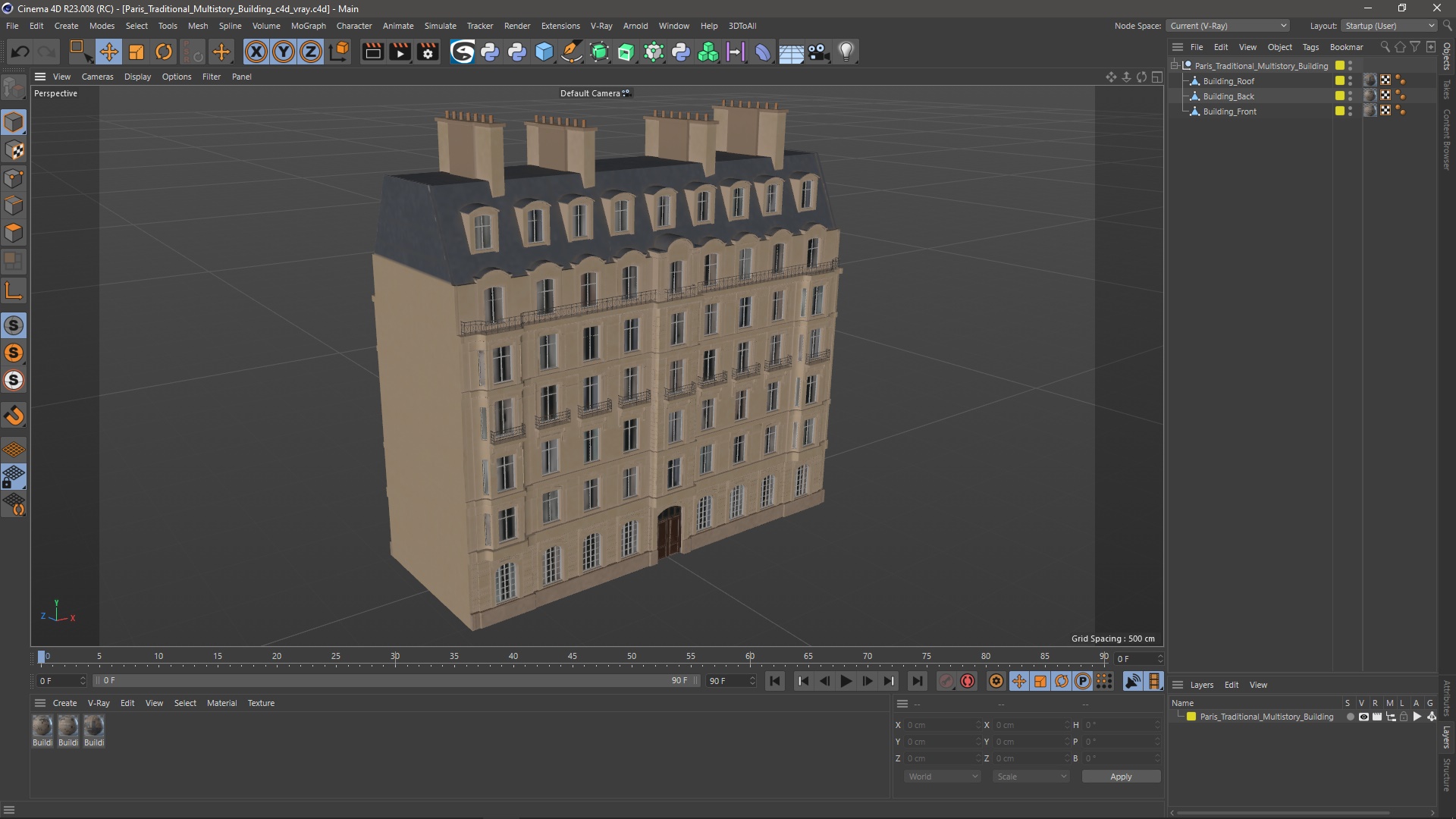Select Texture mode in left toolbar

tap(14, 150)
